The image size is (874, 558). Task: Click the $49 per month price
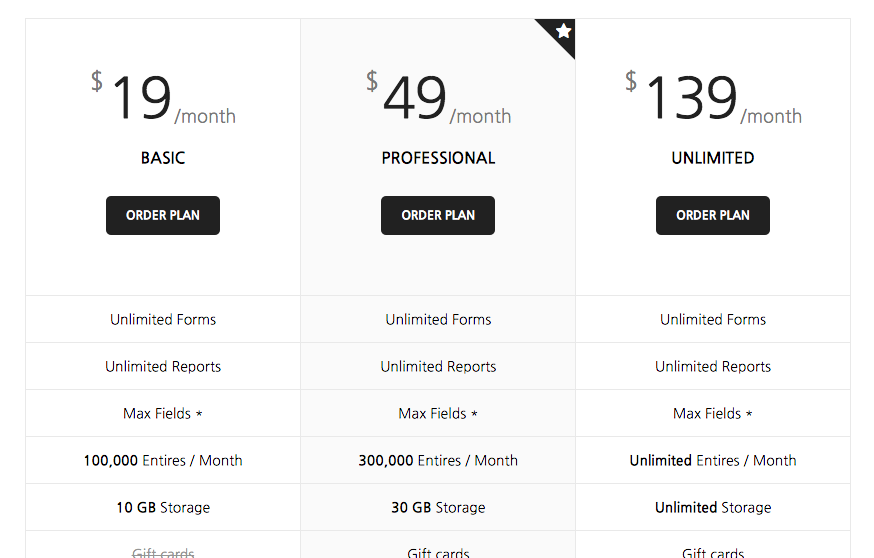click(438, 100)
